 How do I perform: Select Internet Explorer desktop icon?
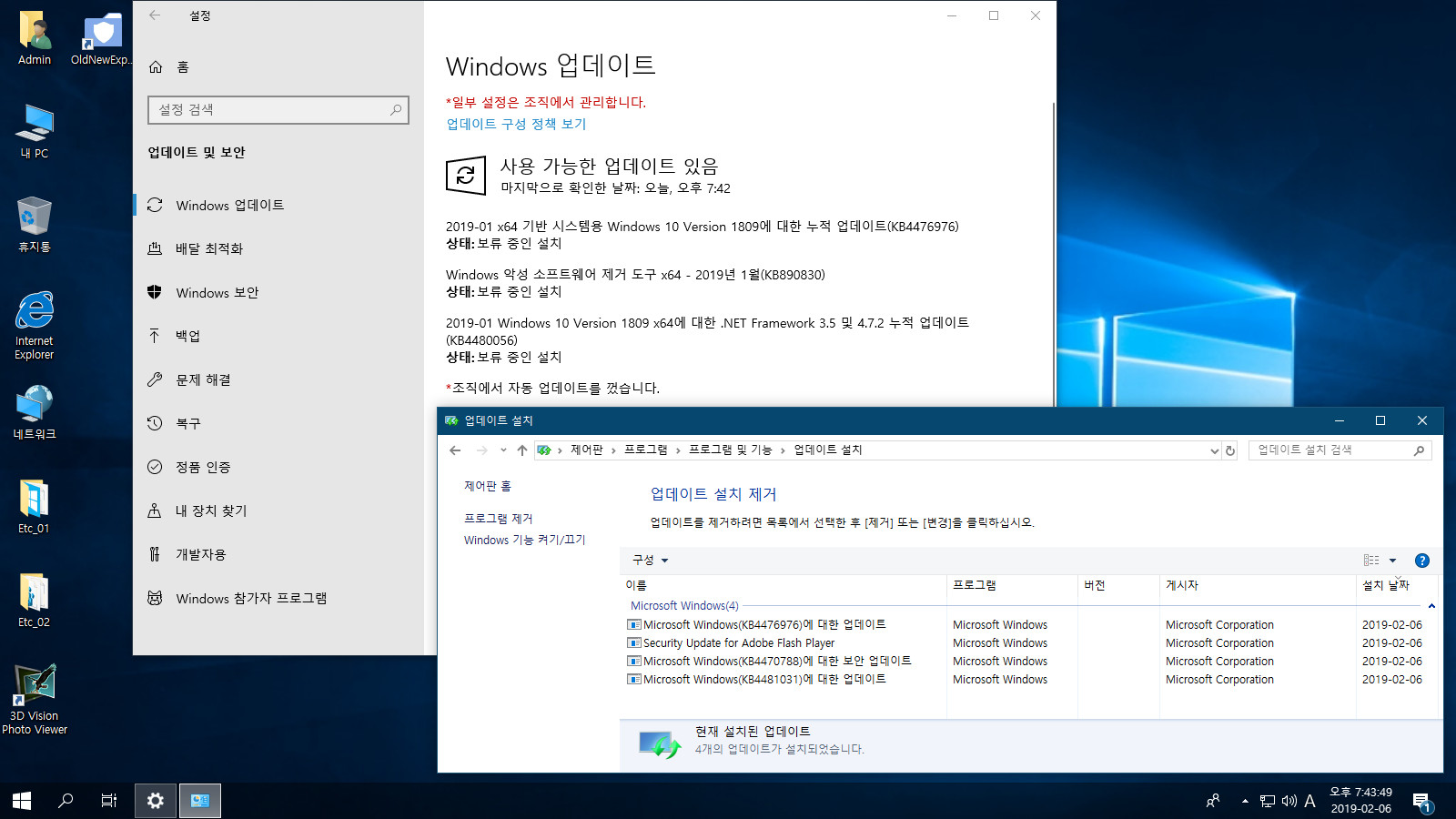35,326
